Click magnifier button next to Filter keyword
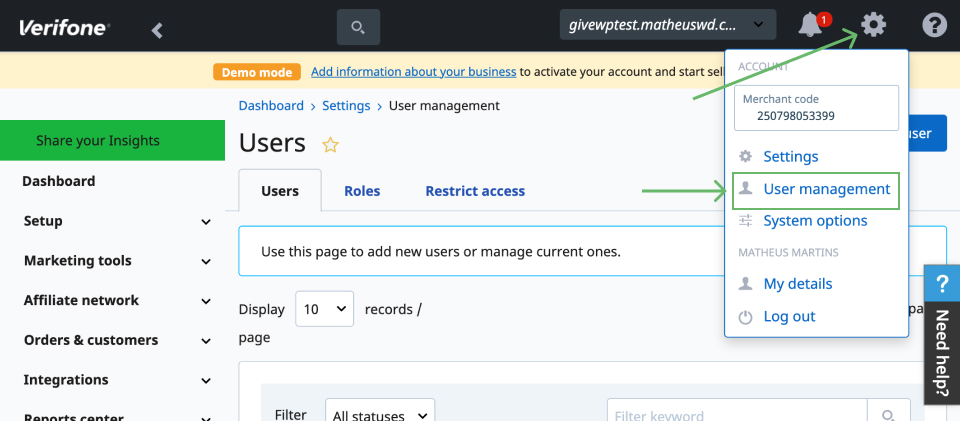This screenshot has height=421, width=960. [888, 415]
